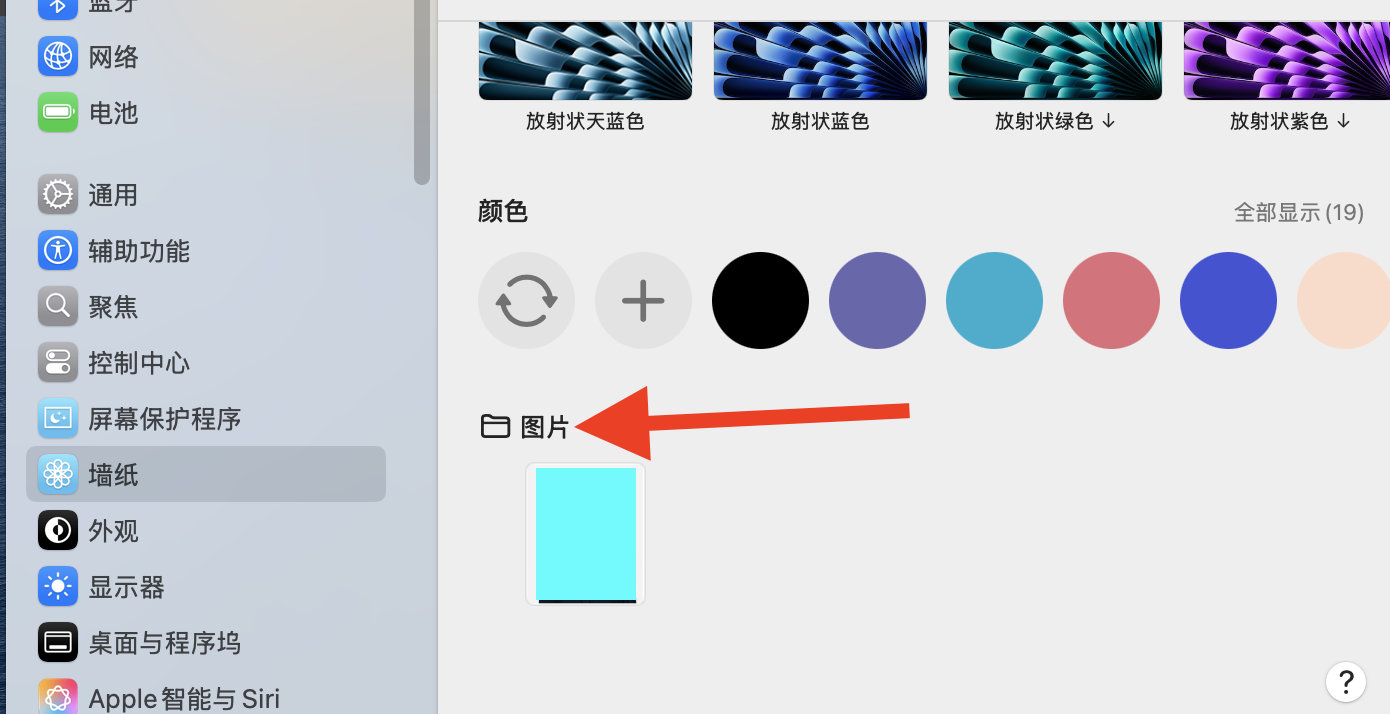Show all 19 colors
The height and width of the screenshot is (714, 1390).
point(1299,212)
